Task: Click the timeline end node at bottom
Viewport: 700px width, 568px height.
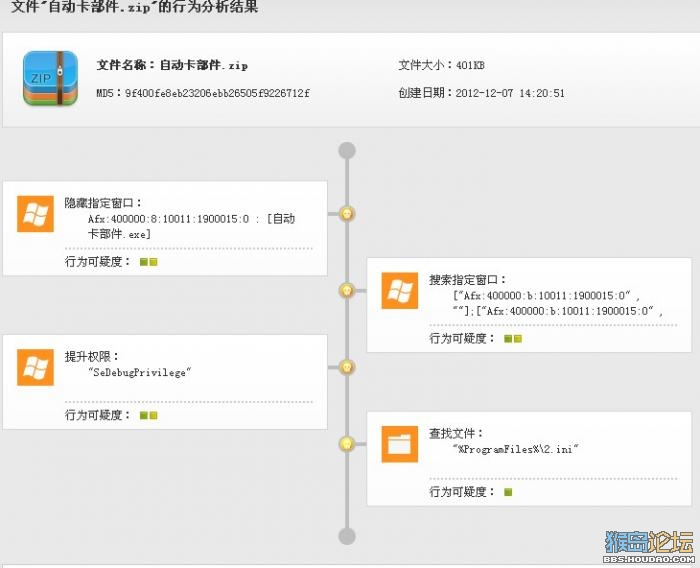Action: tap(347, 536)
